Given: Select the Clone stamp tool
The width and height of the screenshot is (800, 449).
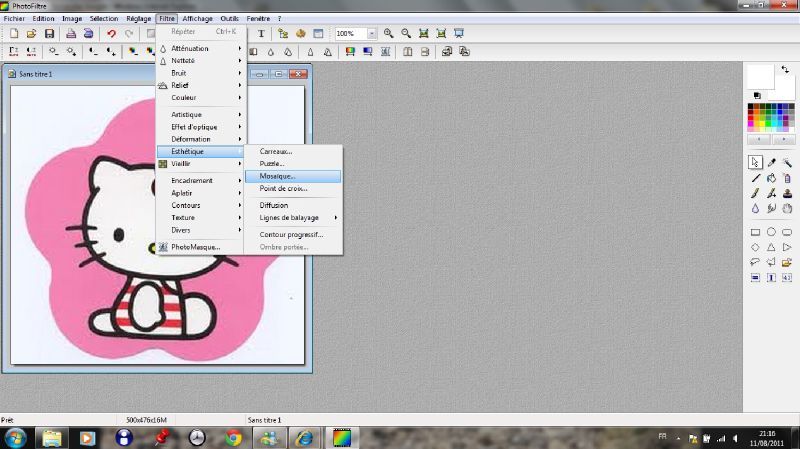Looking at the screenshot, I should click(x=787, y=193).
